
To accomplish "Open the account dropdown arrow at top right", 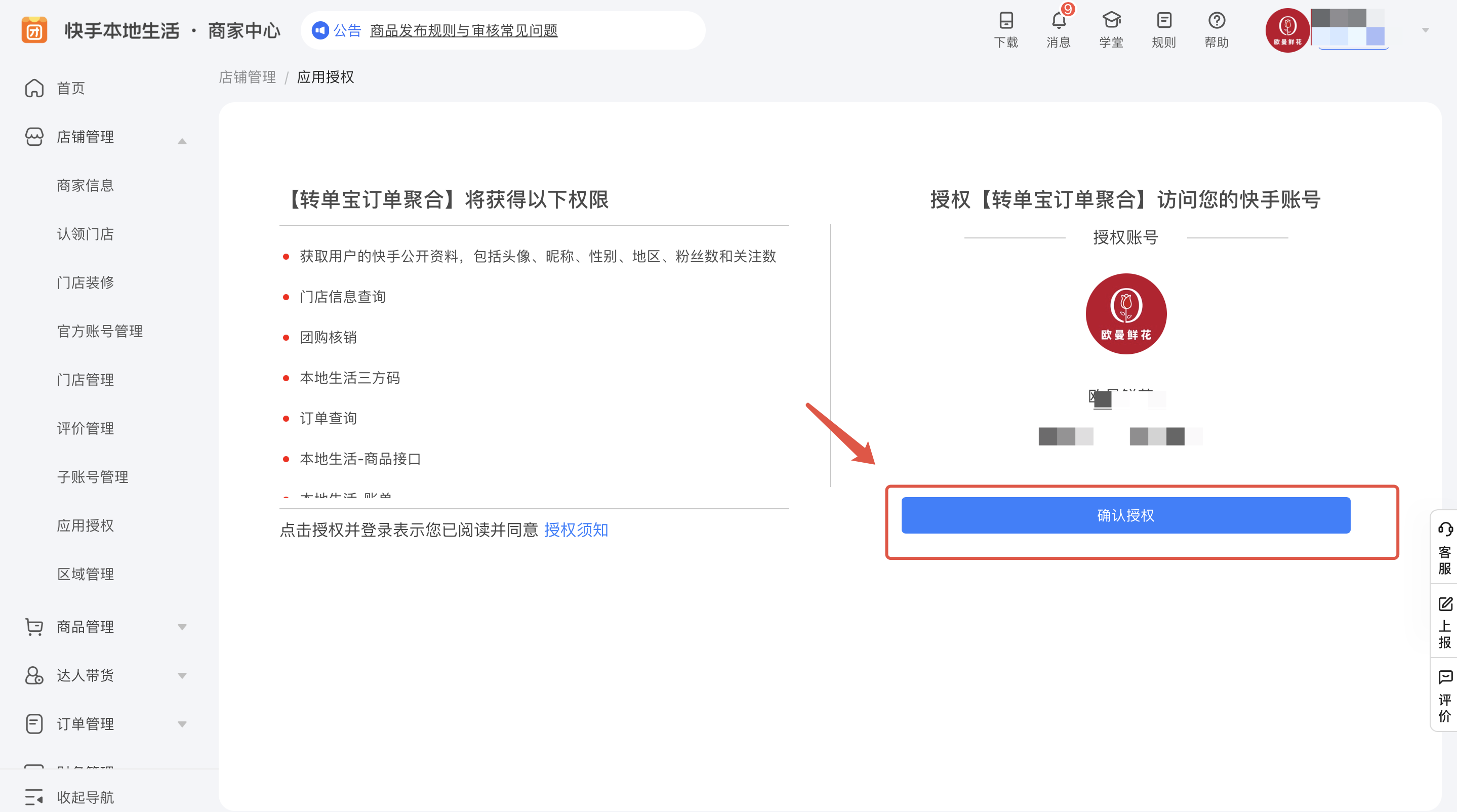I will tap(1425, 30).
